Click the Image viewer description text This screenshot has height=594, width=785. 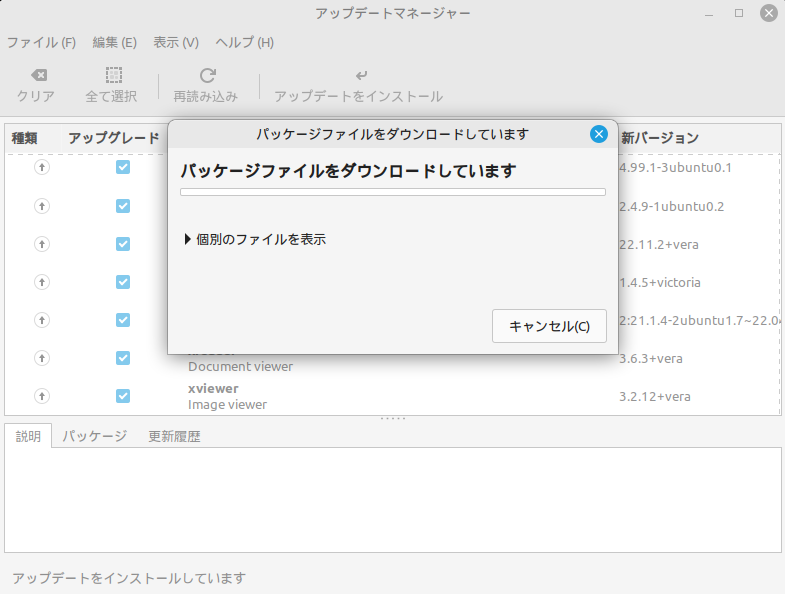[227, 404]
